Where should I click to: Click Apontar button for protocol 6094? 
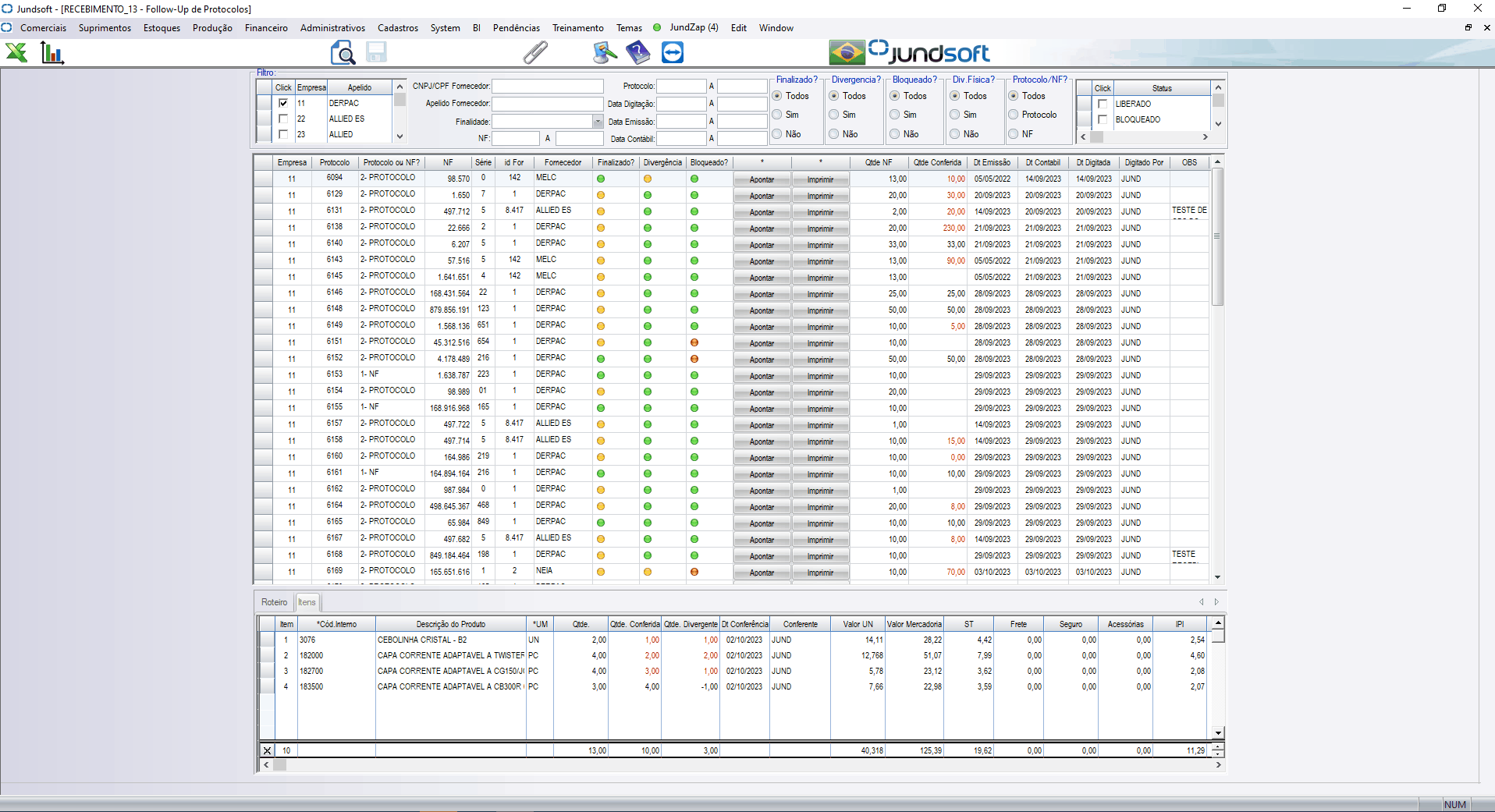(x=762, y=179)
